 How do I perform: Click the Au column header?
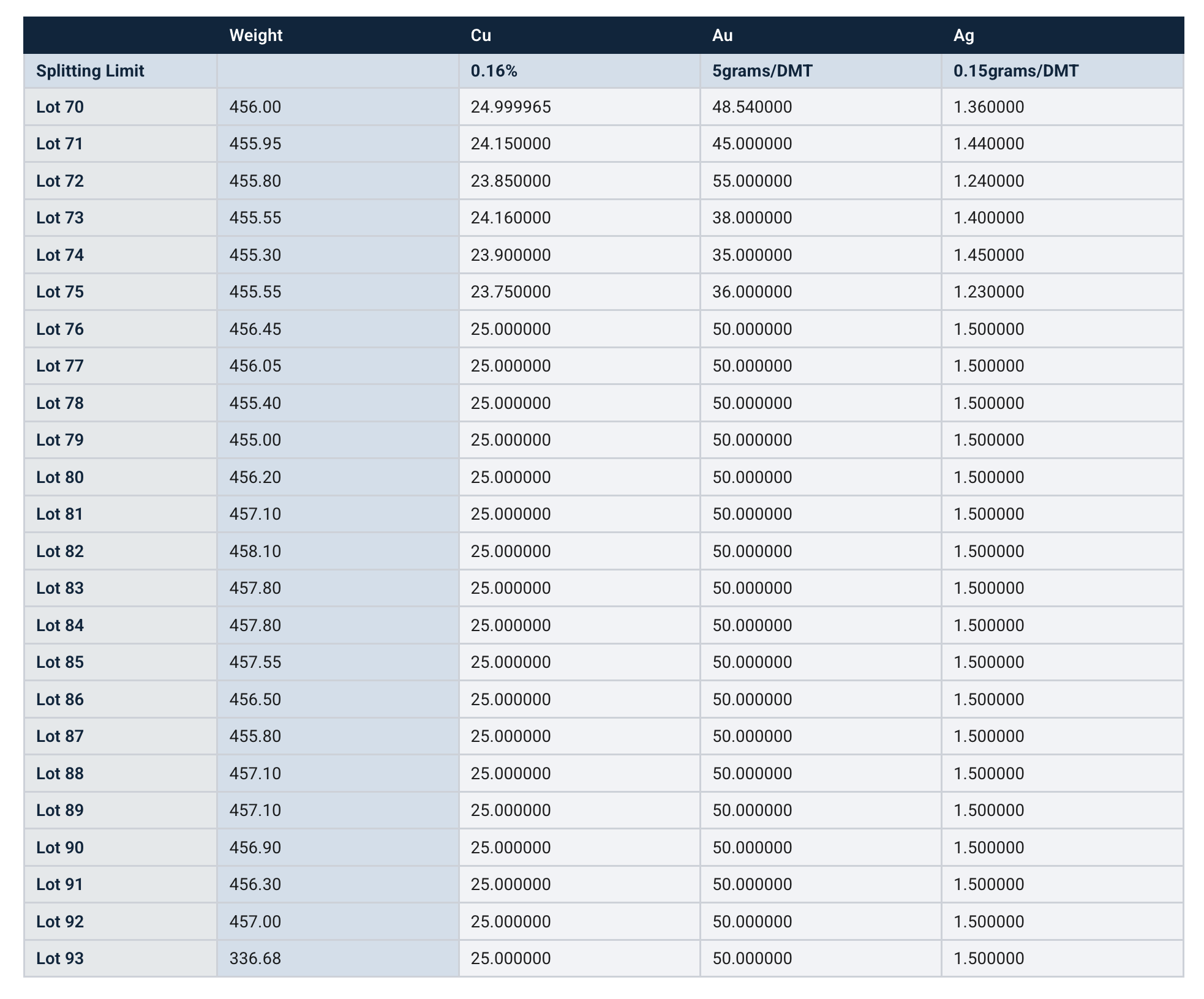[x=722, y=36]
